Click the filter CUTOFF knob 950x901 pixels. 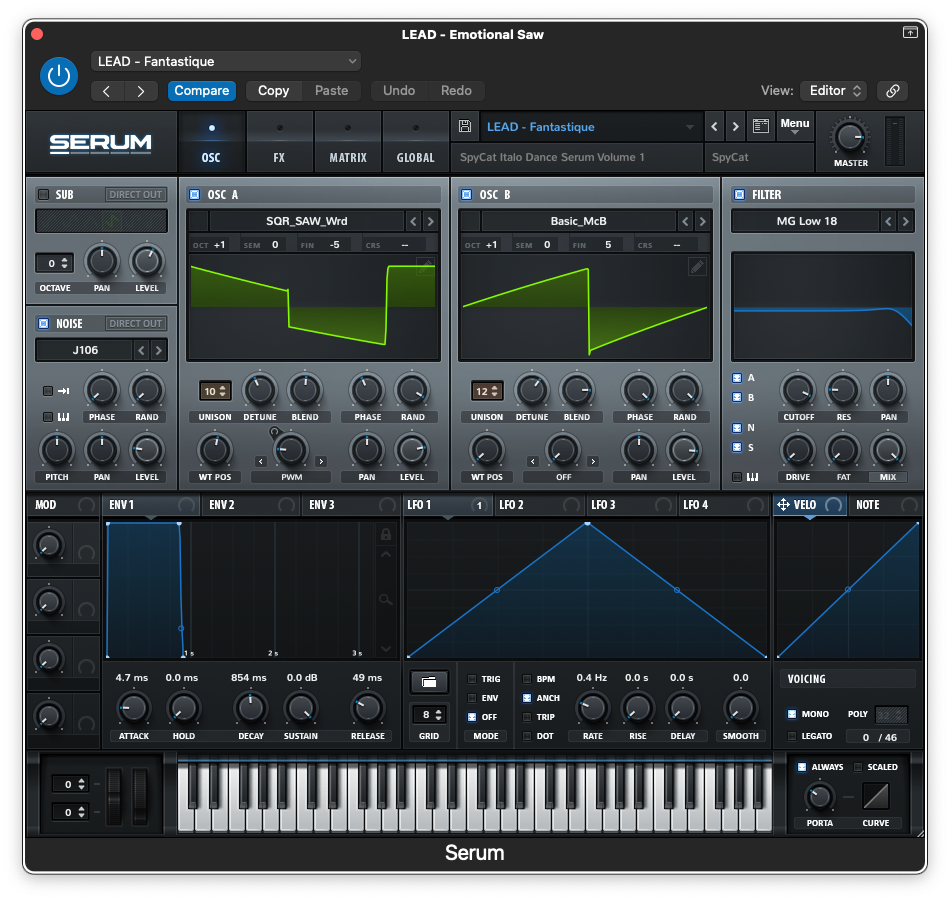(x=798, y=391)
